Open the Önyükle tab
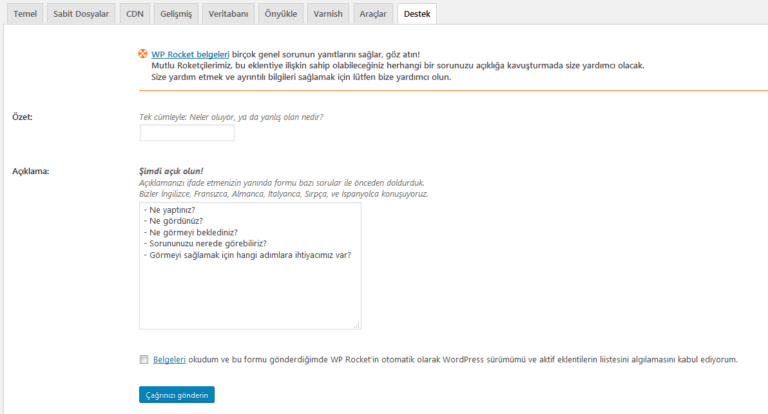The width and height of the screenshot is (768, 414). tap(281, 14)
